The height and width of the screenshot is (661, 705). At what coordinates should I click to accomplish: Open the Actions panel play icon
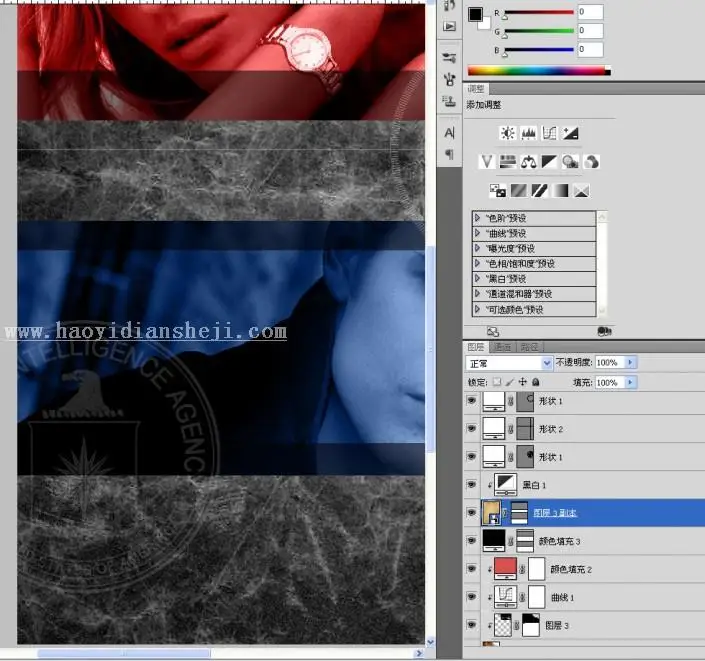pos(449,26)
